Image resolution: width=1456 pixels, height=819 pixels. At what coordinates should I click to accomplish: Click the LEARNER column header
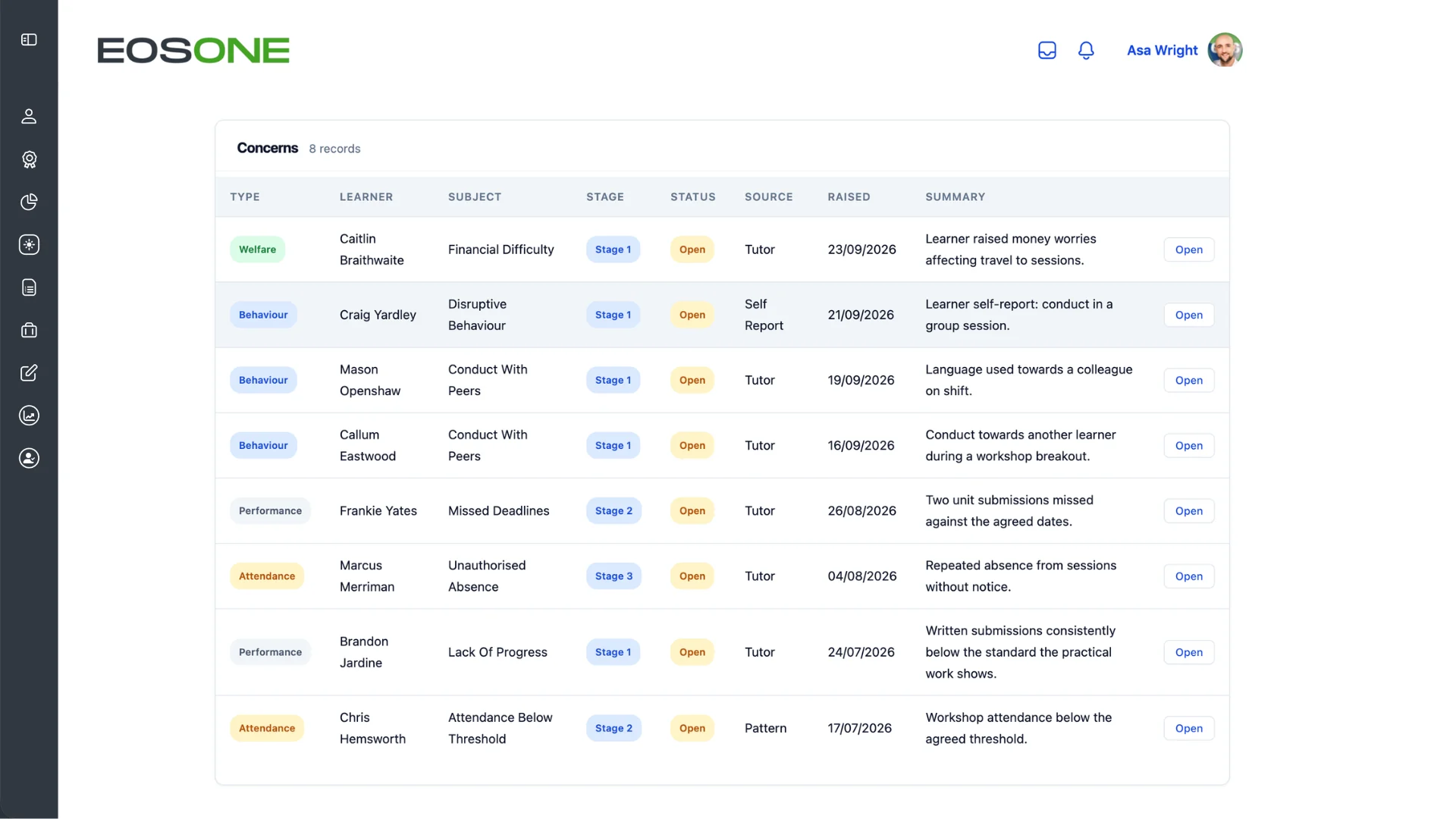(366, 196)
